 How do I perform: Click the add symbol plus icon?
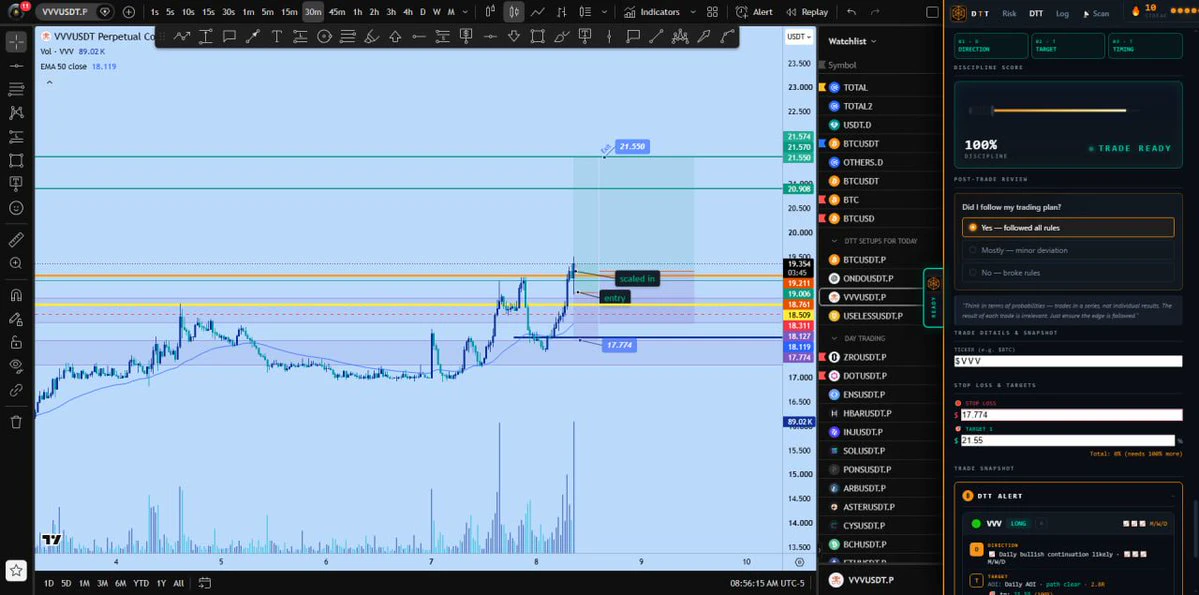click(x=128, y=12)
